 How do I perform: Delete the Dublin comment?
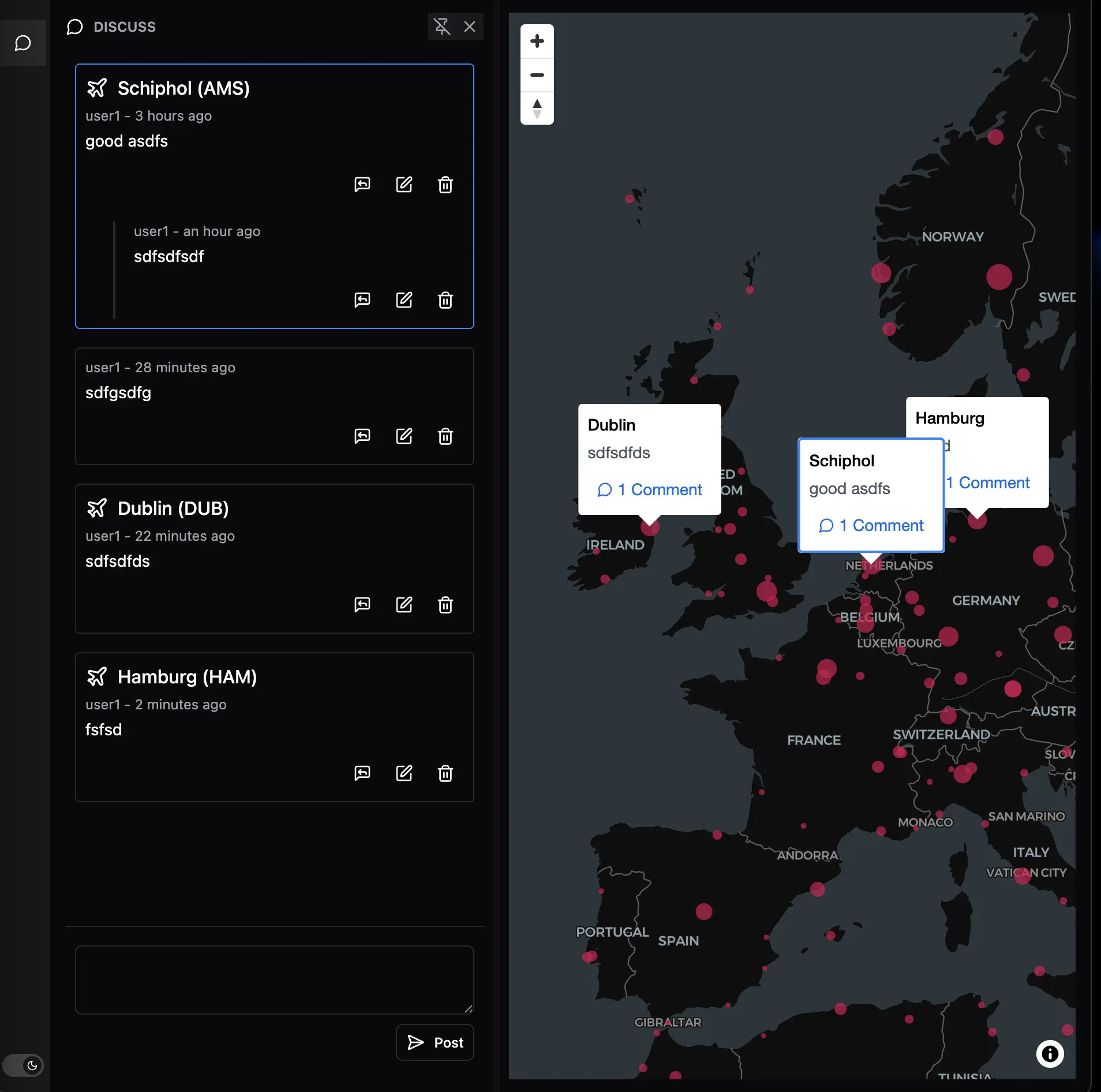(x=445, y=604)
